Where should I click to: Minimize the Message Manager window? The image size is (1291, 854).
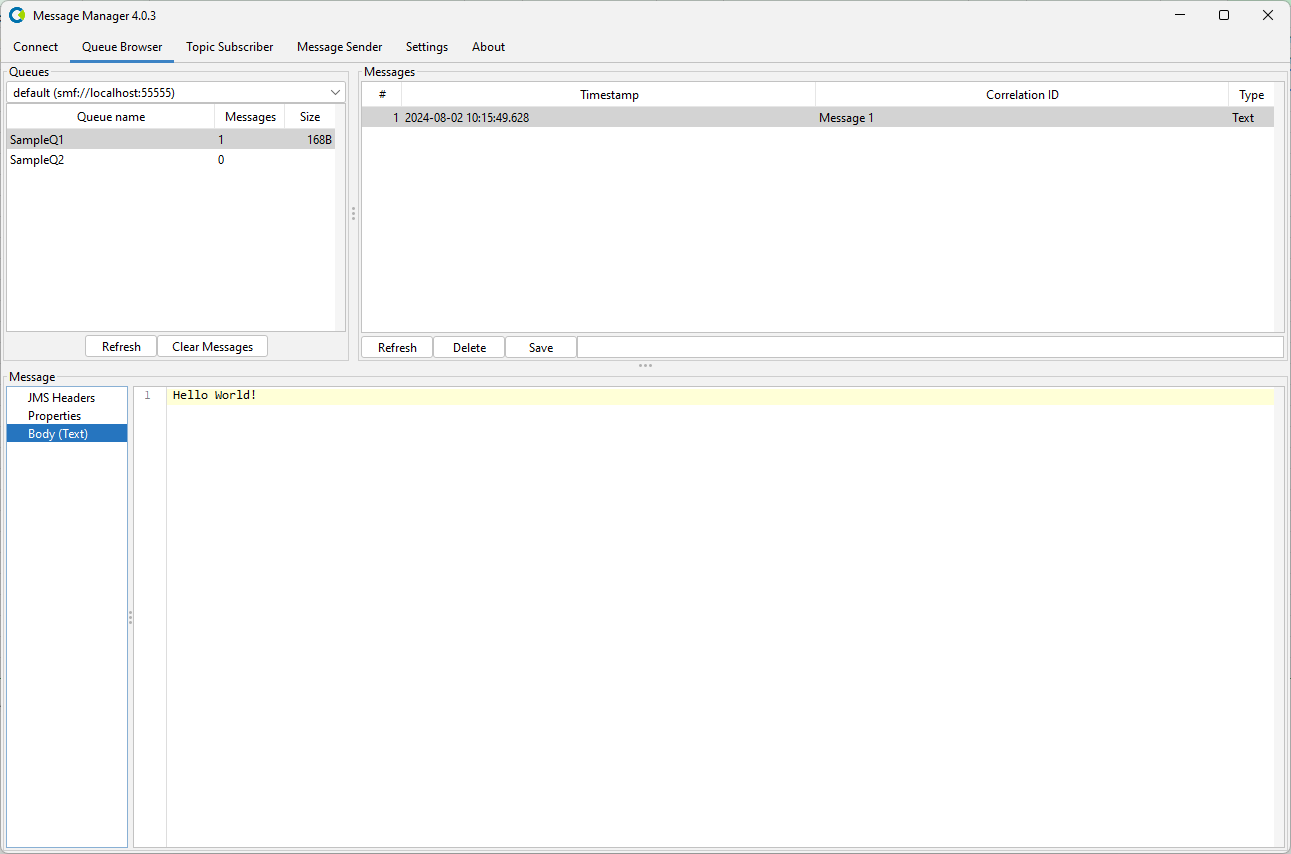click(x=1179, y=15)
